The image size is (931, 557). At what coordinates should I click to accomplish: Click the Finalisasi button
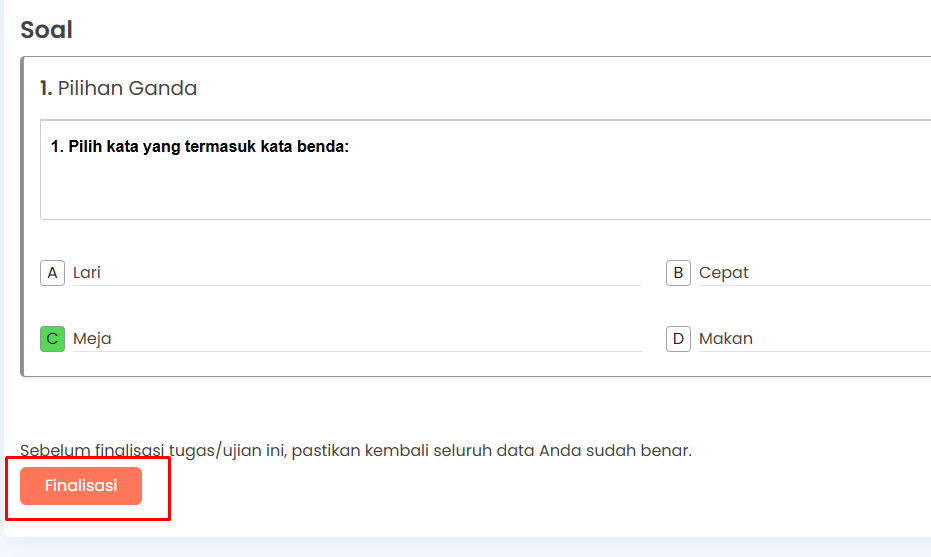[81, 486]
